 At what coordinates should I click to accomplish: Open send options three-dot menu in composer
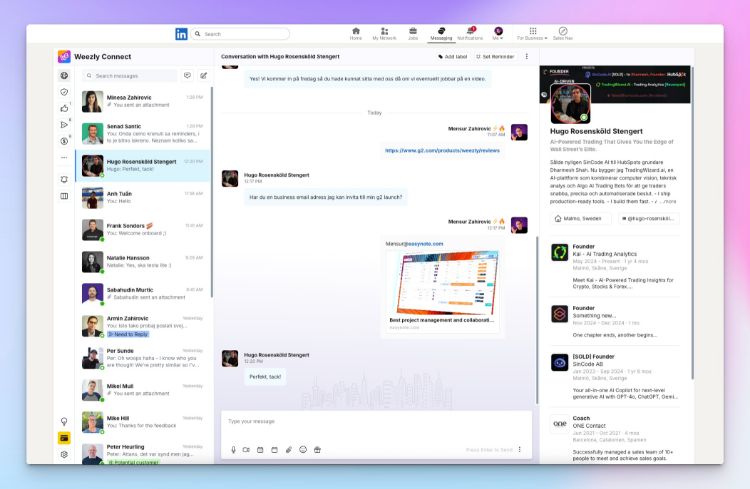coord(519,450)
